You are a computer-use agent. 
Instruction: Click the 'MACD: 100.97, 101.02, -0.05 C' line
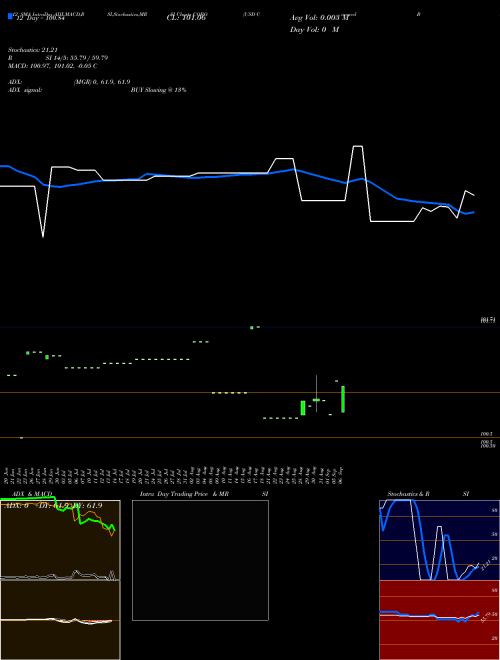[x=53, y=66]
